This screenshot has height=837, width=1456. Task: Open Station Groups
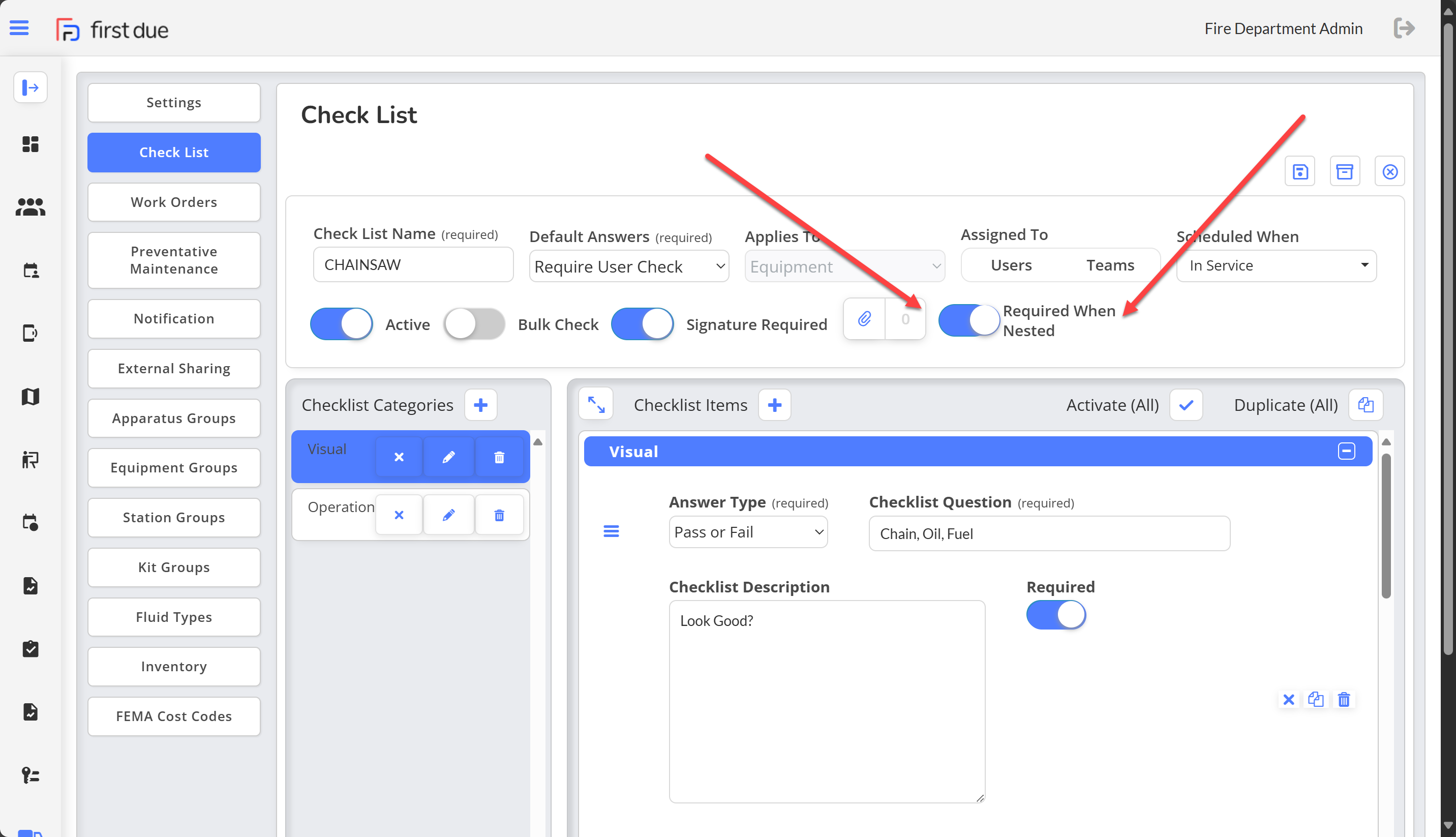[173, 517]
